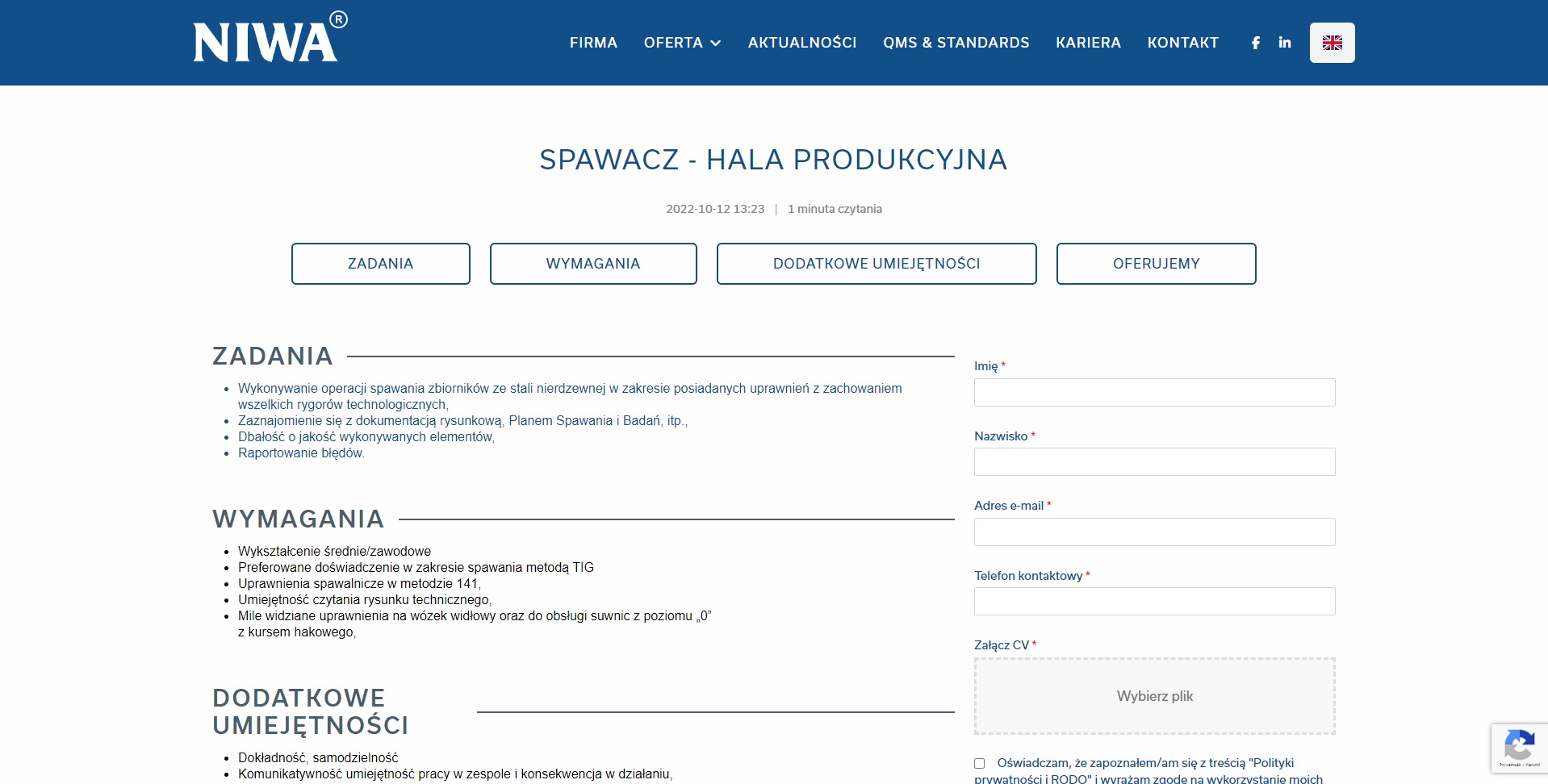The height and width of the screenshot is (784, 1548).
Task: Click the date 2022-10-12 13:23
Action: (715, 209)
